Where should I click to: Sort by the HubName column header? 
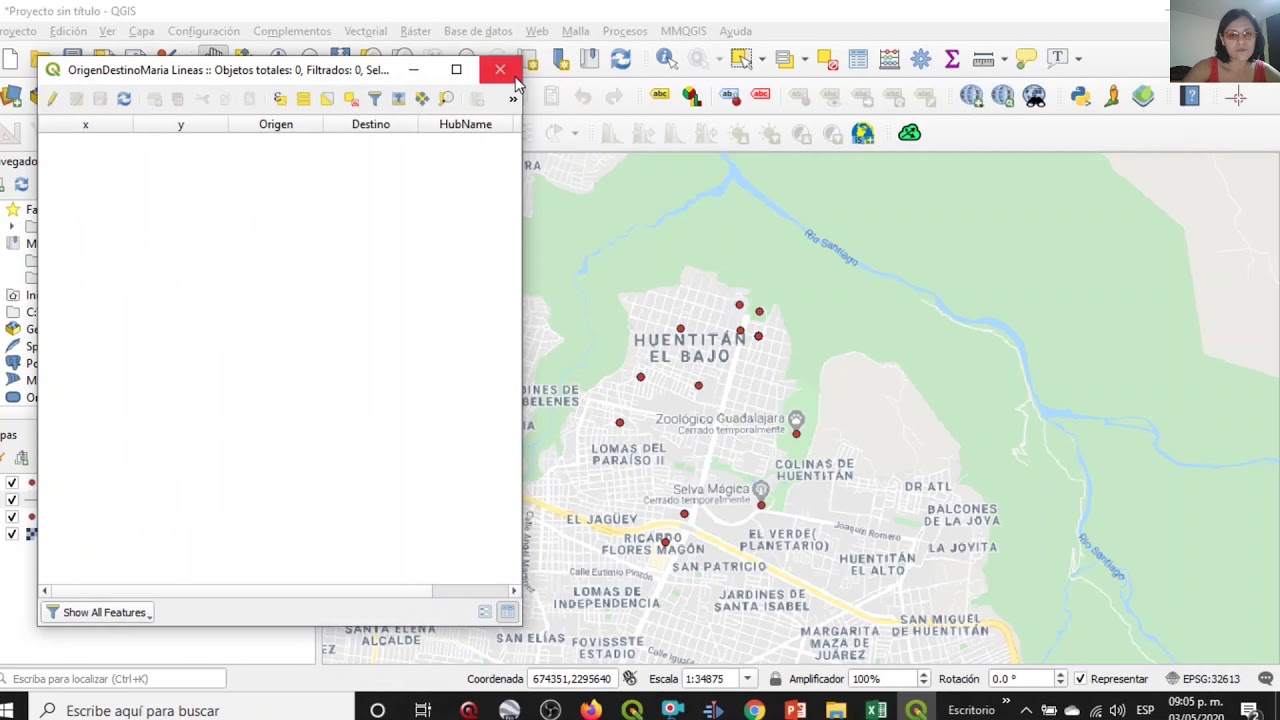(465, 124)
